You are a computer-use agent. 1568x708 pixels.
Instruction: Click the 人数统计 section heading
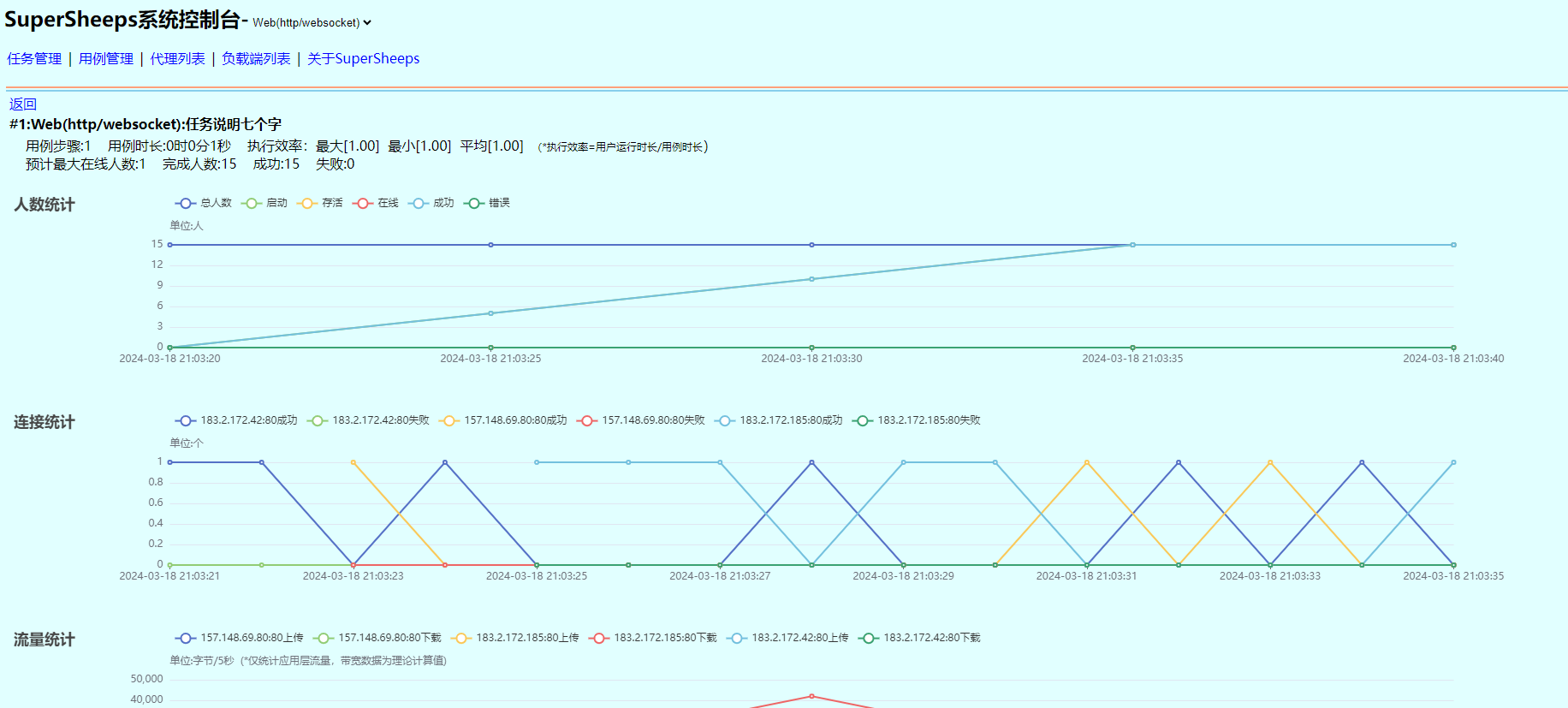(45, 205)
